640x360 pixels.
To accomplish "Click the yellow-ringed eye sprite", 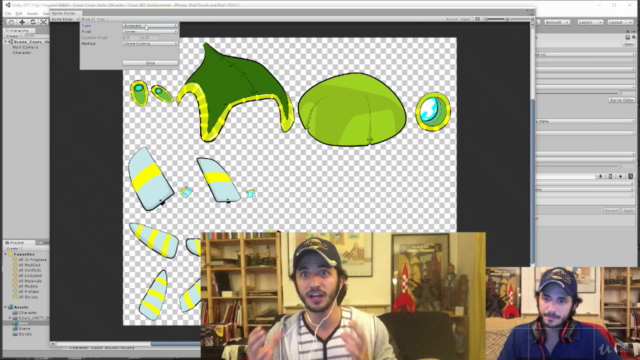I will click(433, 111).
